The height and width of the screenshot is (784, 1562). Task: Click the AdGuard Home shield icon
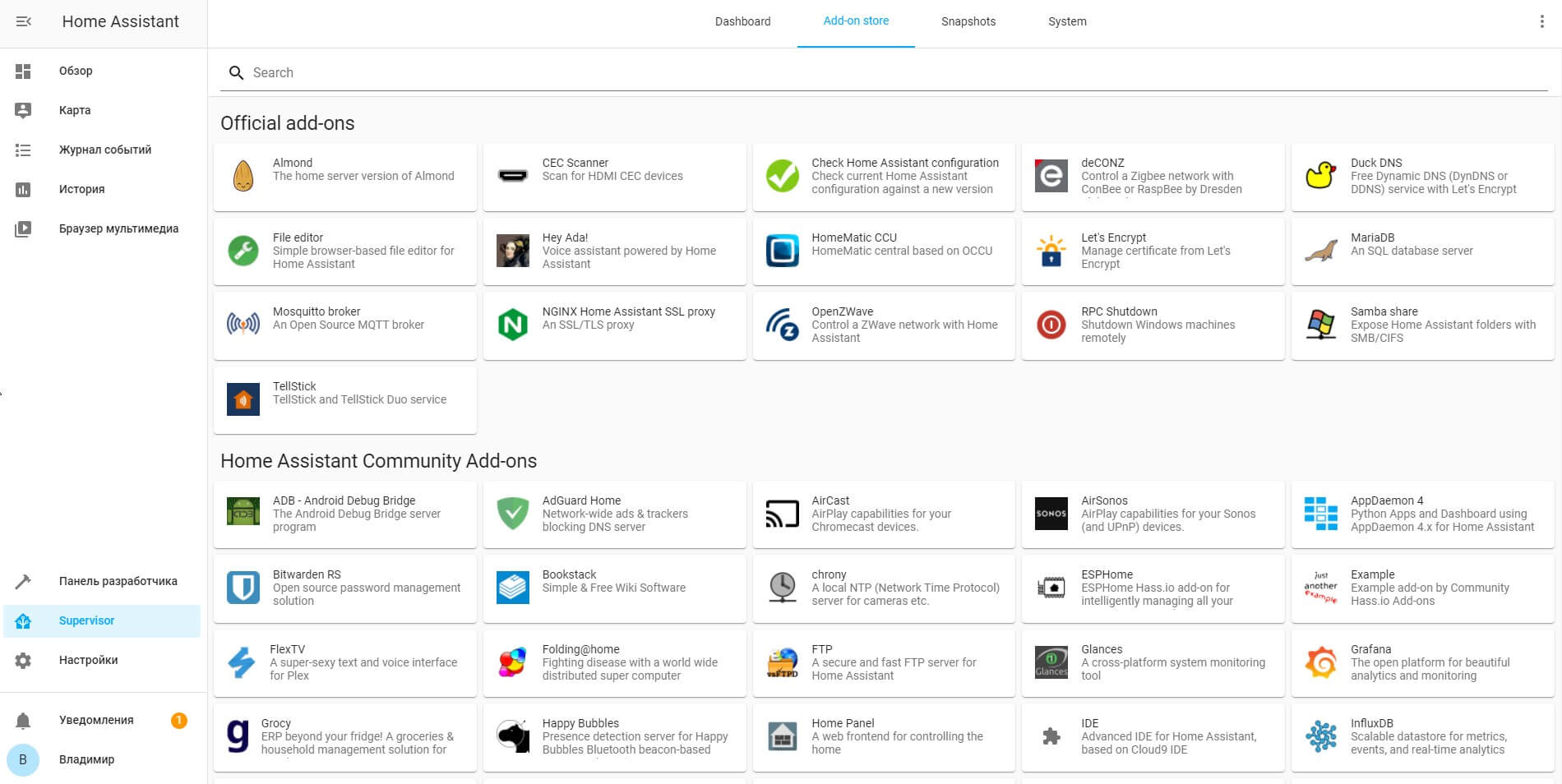512,514
